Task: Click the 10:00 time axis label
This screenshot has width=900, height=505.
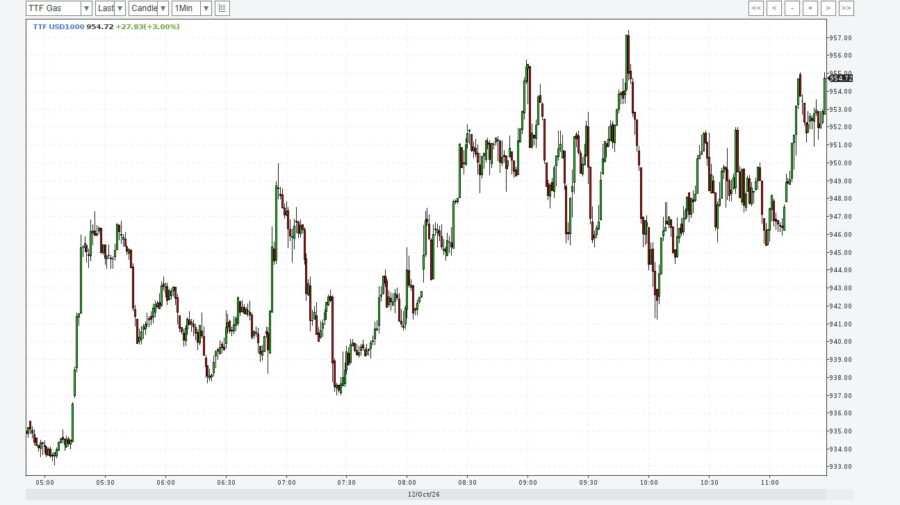Action: pyautogui.click(x=649, y=483)
